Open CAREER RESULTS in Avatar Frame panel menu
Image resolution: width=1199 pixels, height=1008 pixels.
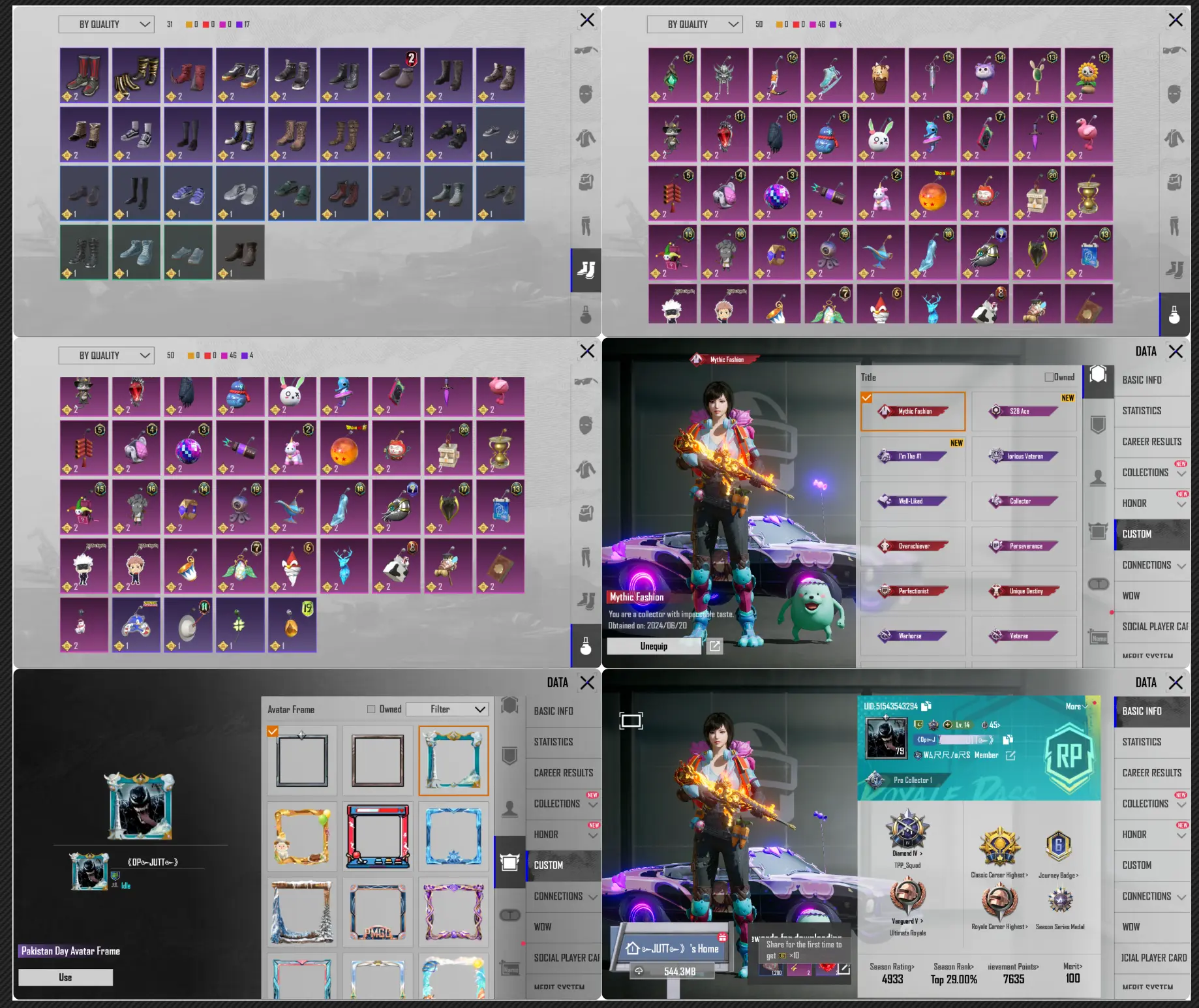[x=564, y=772]
